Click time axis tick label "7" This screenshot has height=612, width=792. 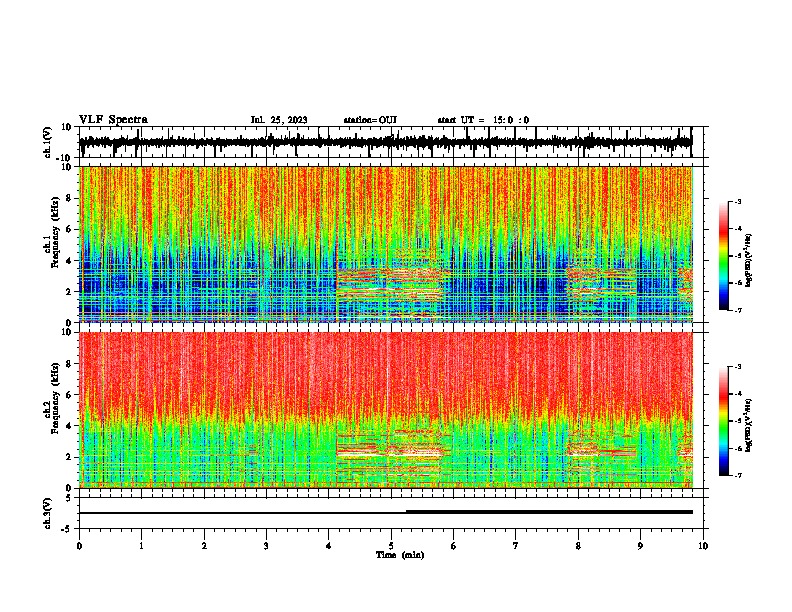(x=516, y=546)
